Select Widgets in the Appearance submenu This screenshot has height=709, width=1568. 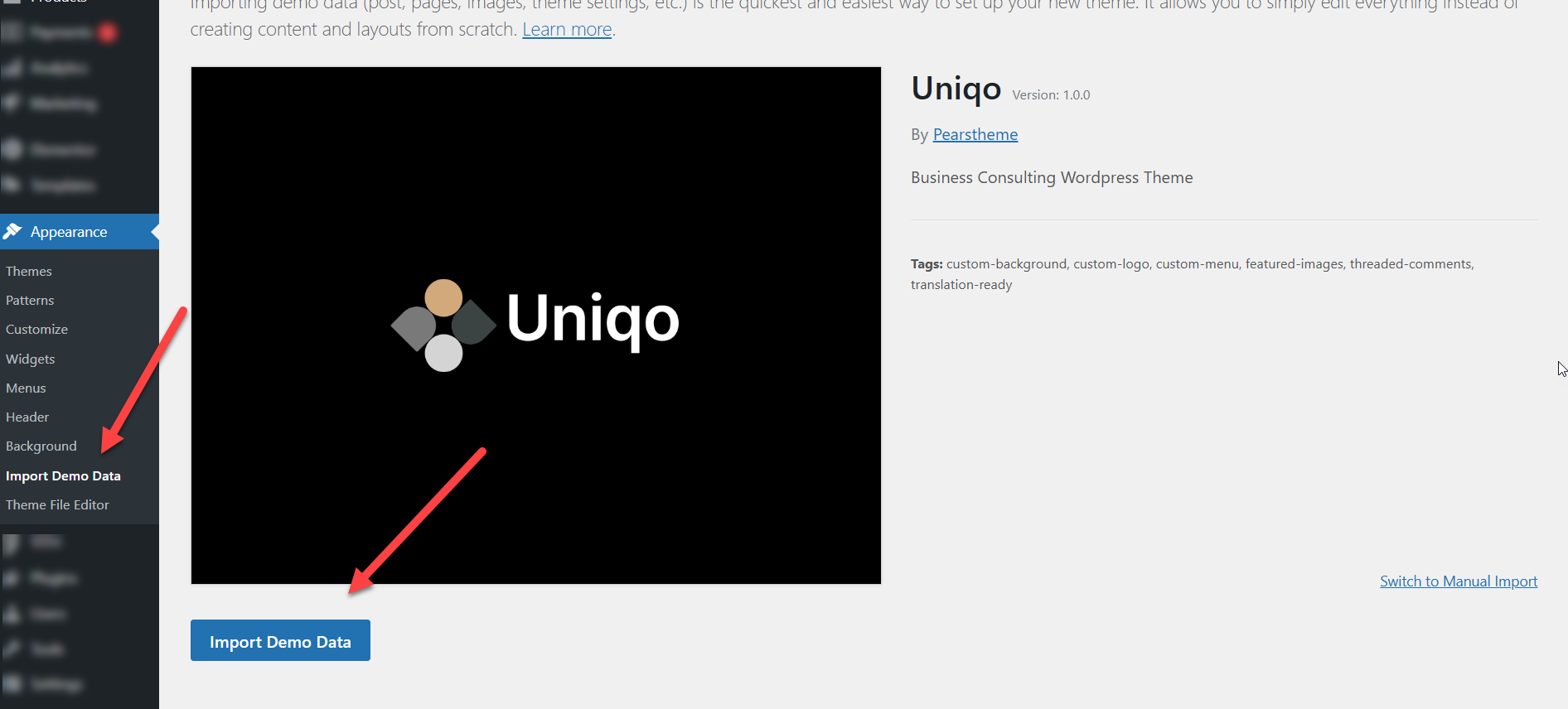click(x=31, y=359)
